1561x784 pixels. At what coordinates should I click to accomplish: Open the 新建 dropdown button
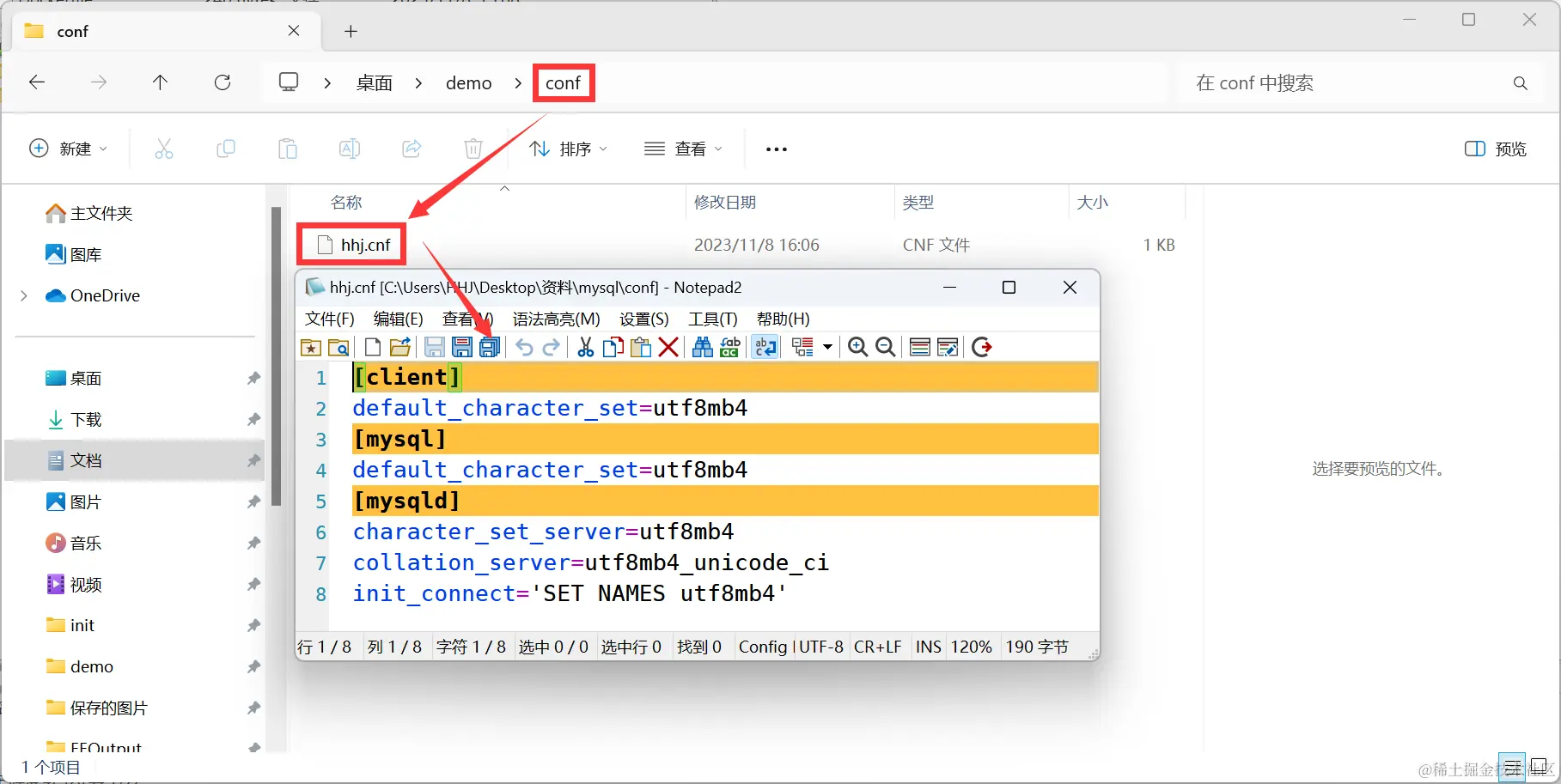pos(69,149)
